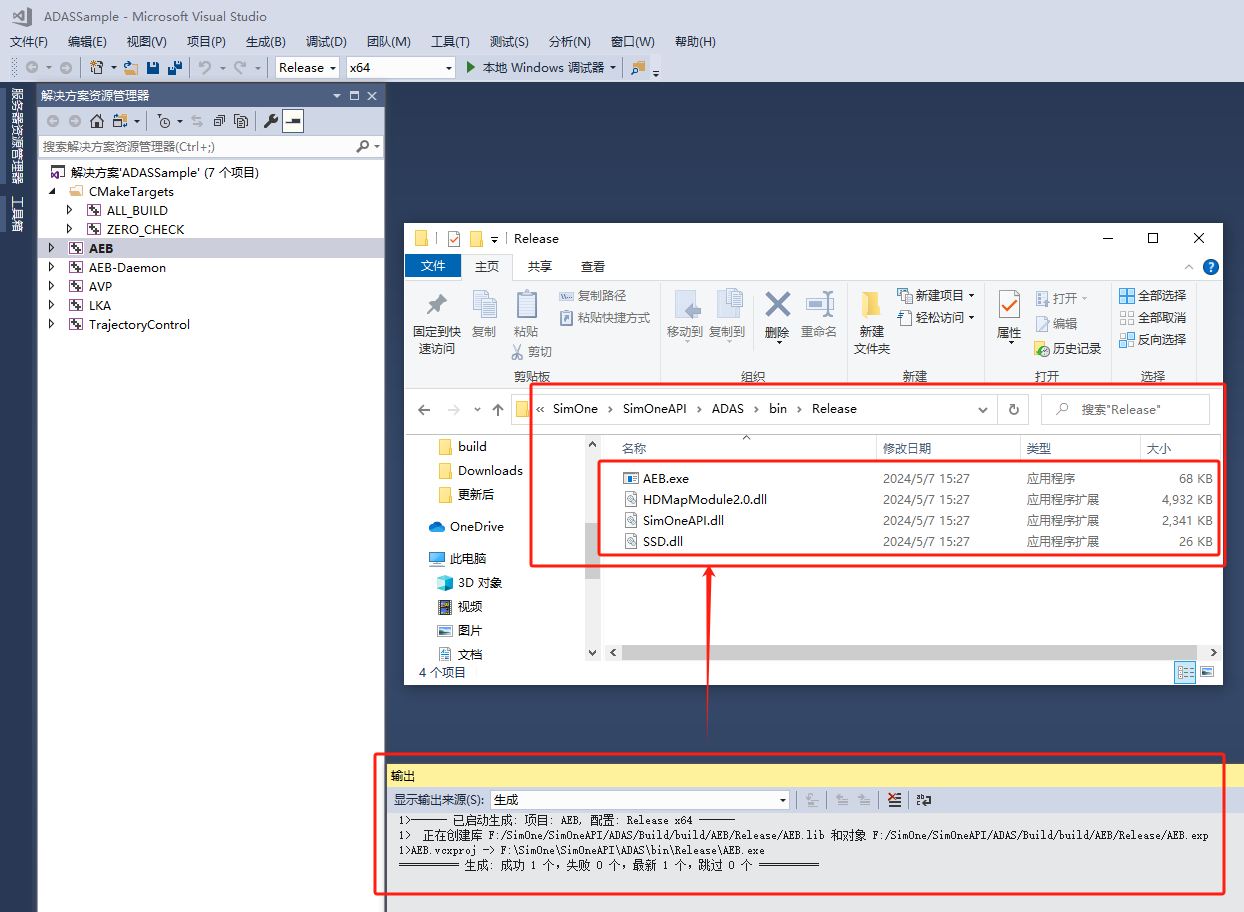Viewport: 1244px width, 912px height.
Task: Open the 生成(B) build menu
Action: (266, 42)
